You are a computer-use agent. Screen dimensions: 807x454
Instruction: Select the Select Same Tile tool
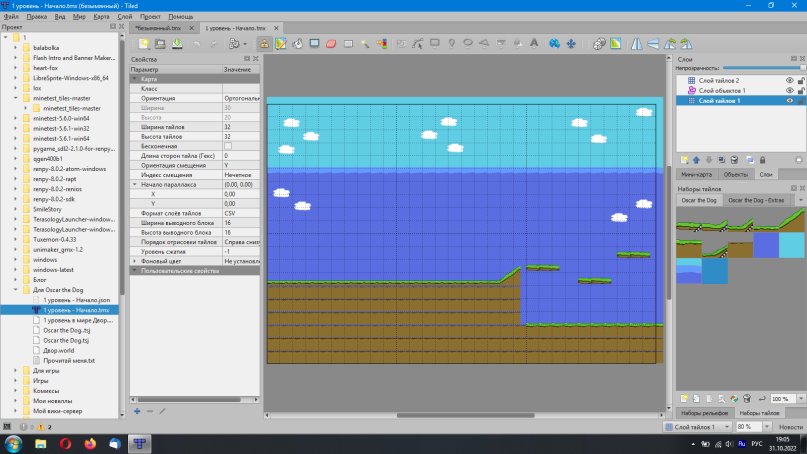(382, 44)
